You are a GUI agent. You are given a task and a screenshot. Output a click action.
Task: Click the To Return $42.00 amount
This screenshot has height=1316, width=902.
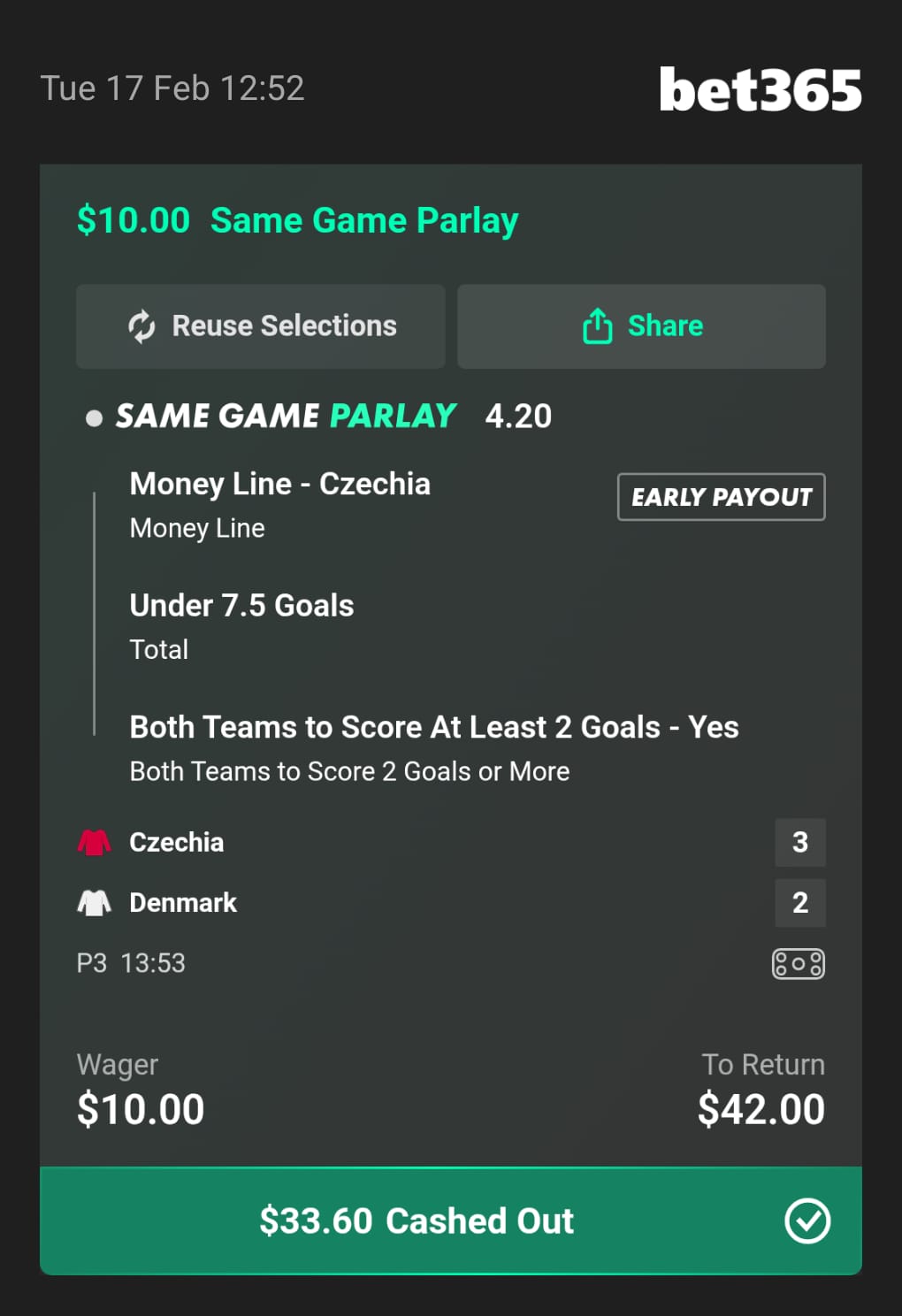pos(761,1109)
